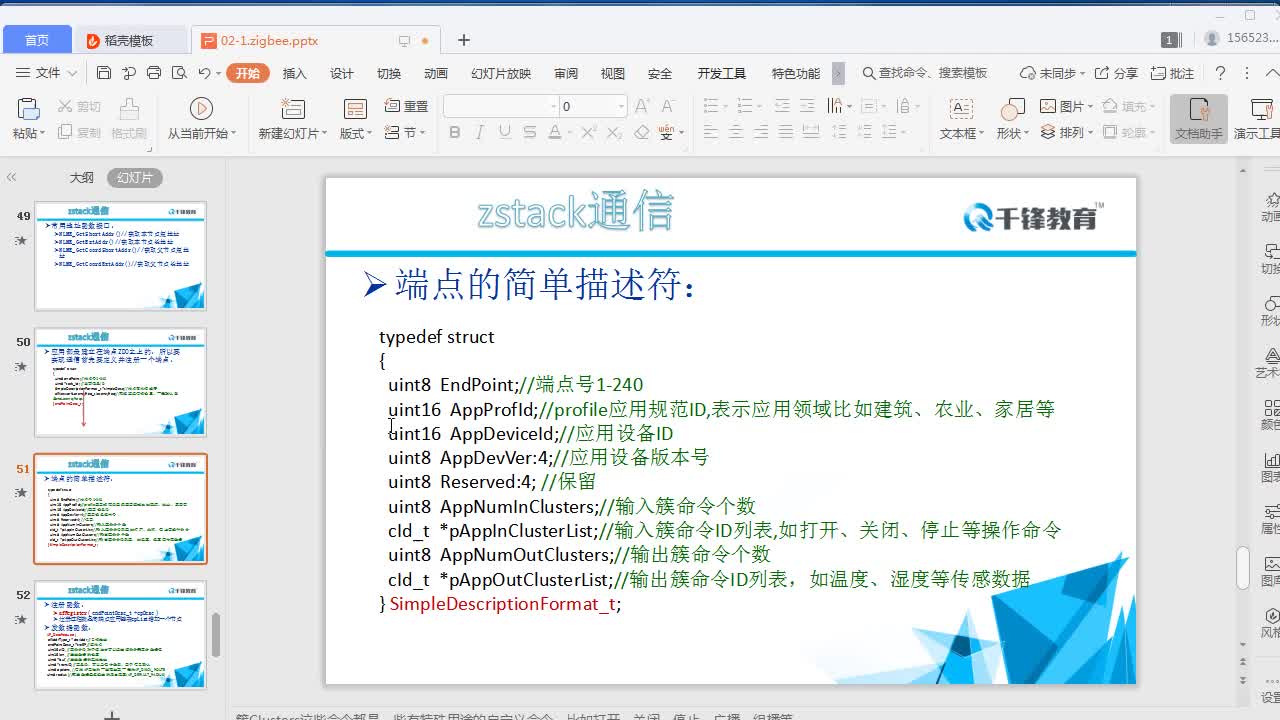Switch the panel to Outline view
The width and height of the screenshot is (1280, 720).
[81, 177]
